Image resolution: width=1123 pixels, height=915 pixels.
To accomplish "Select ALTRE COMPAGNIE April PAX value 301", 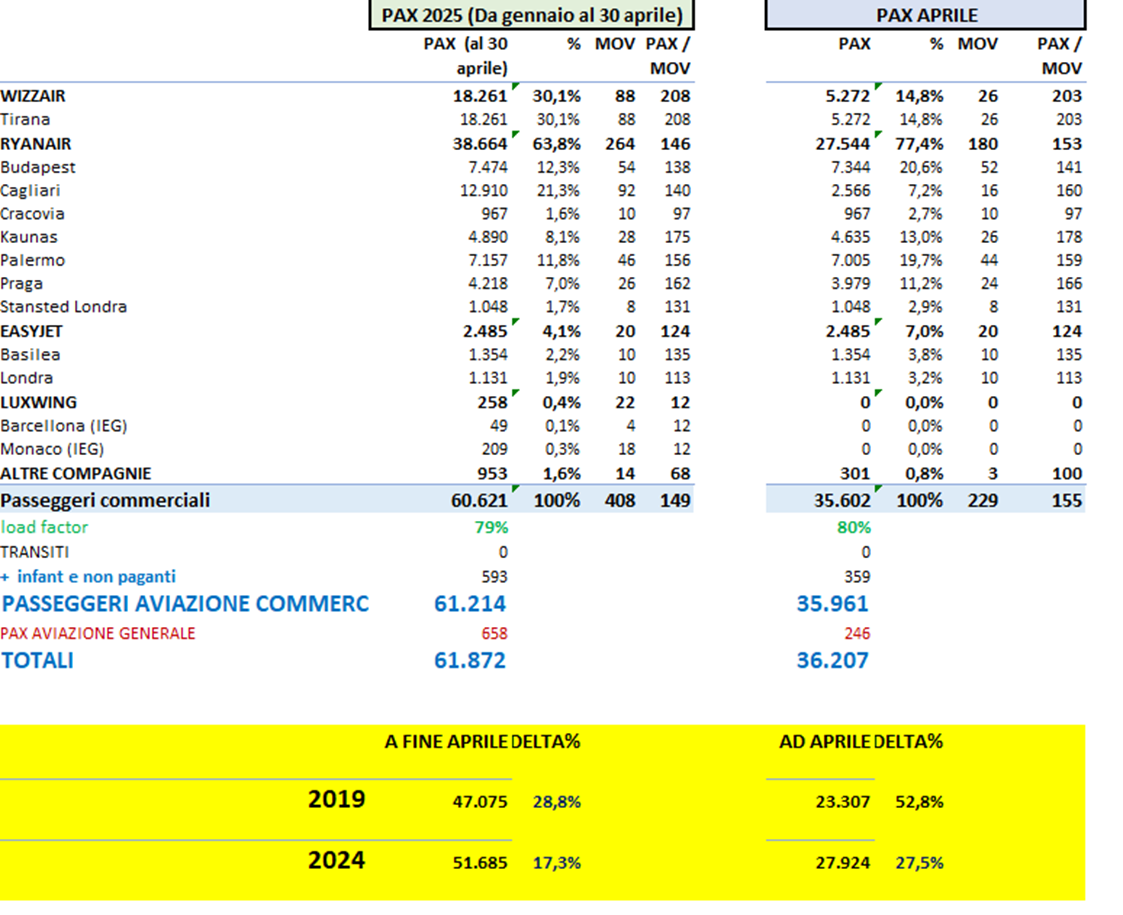I will click(x=855, y=474).
